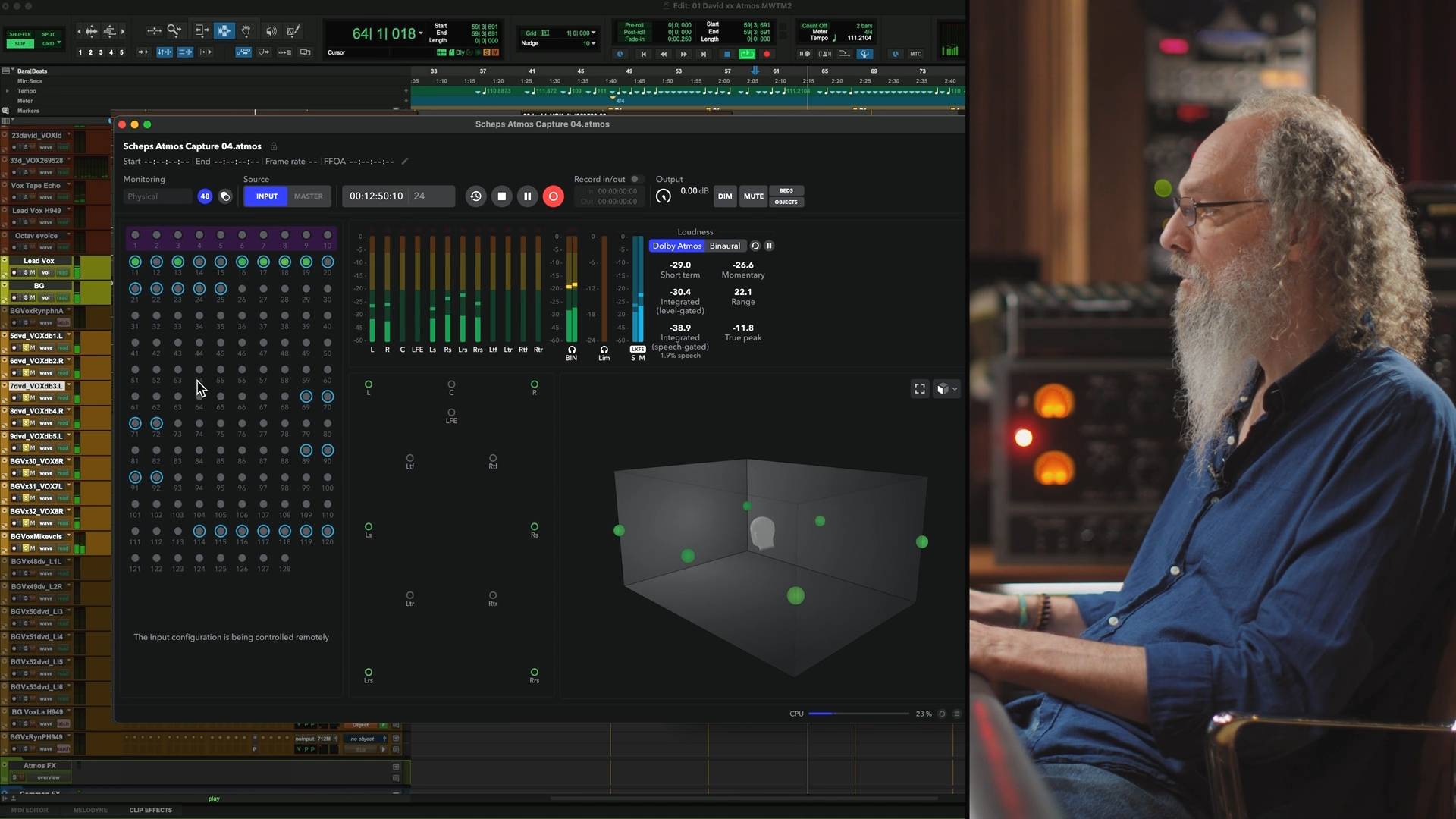Click the MTC button in the transport bar
The height and width of the screenshot is (819, 1456).
(916, 54)
